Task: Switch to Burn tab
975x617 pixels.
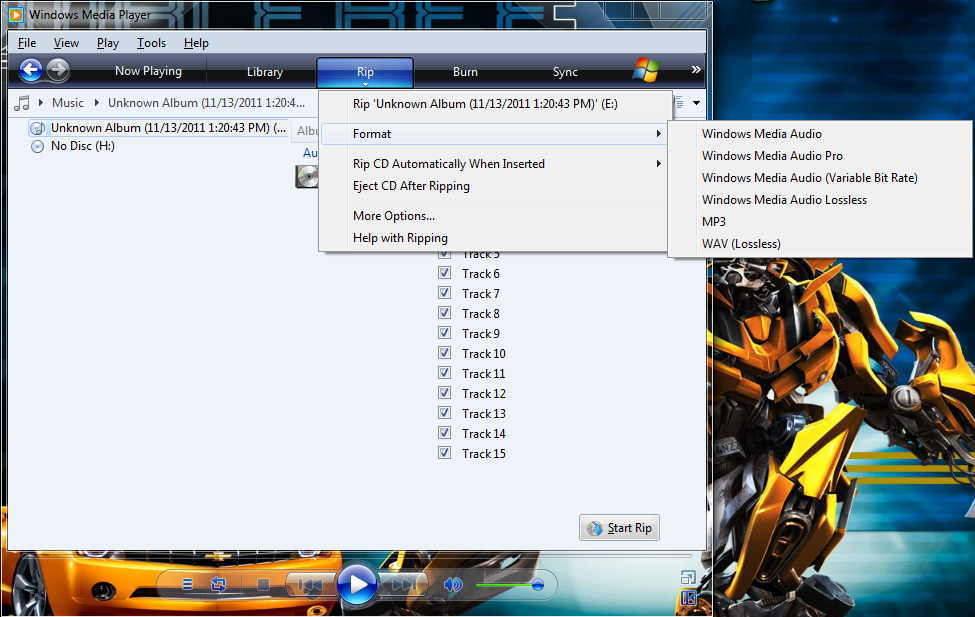Action: tap(465, 72)
